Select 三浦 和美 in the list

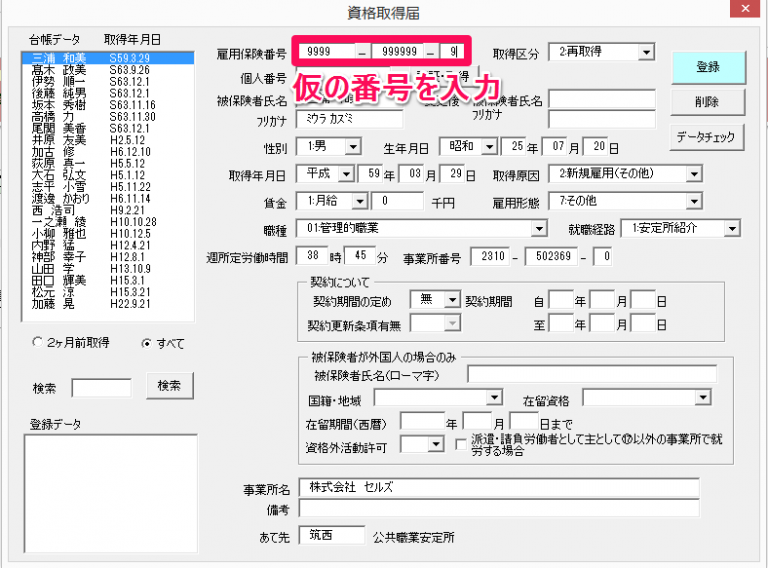click(x=108, y=58)
